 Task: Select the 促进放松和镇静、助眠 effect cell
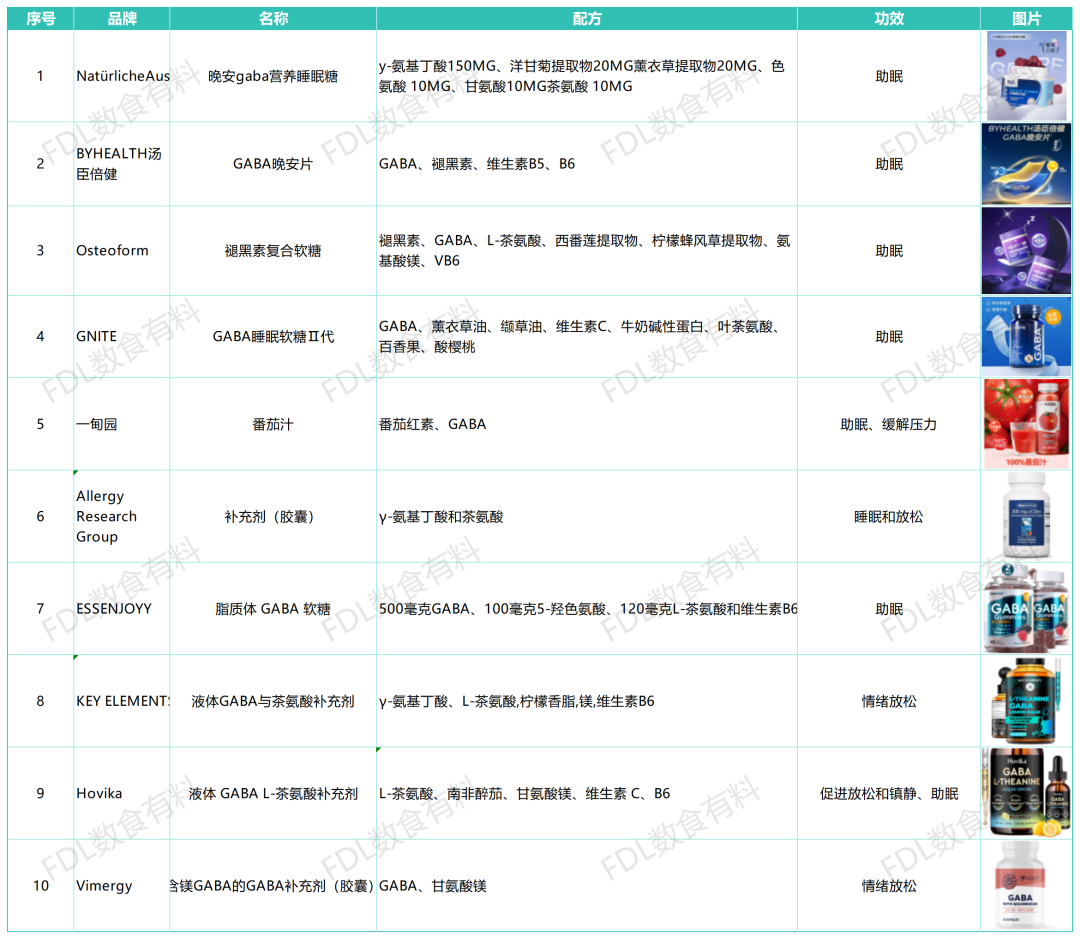click(x=888, y=793)
